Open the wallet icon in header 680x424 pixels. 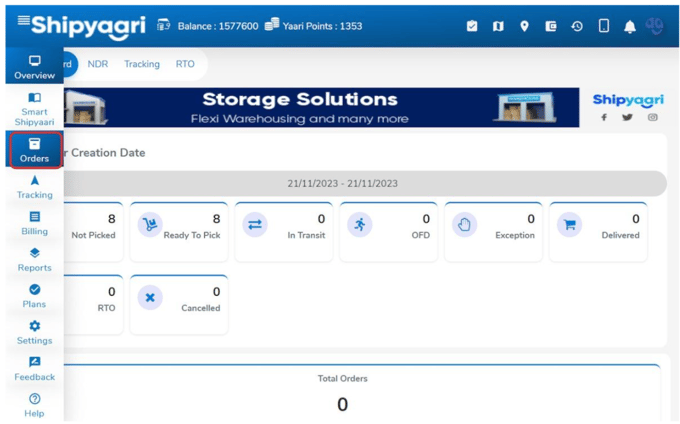pyautogui.click(x=551, y=26)
